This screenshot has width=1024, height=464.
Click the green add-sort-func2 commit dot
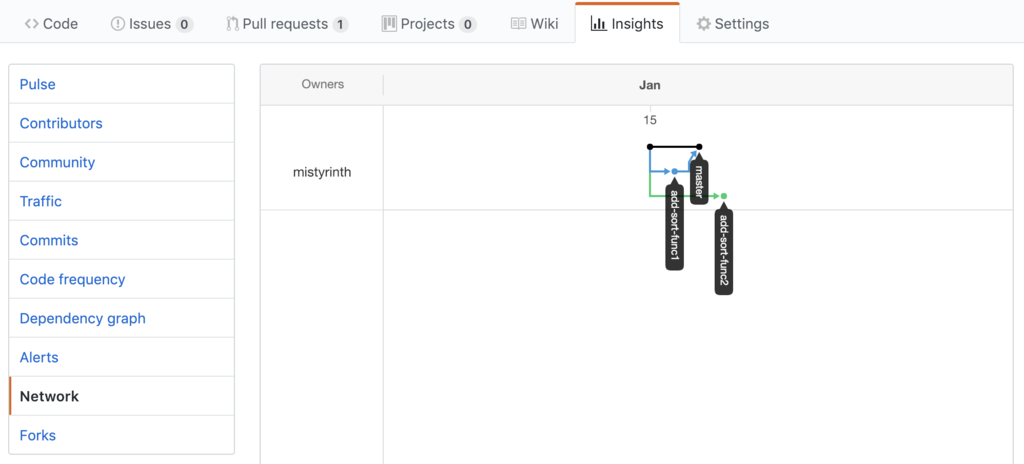click(724, 196)
